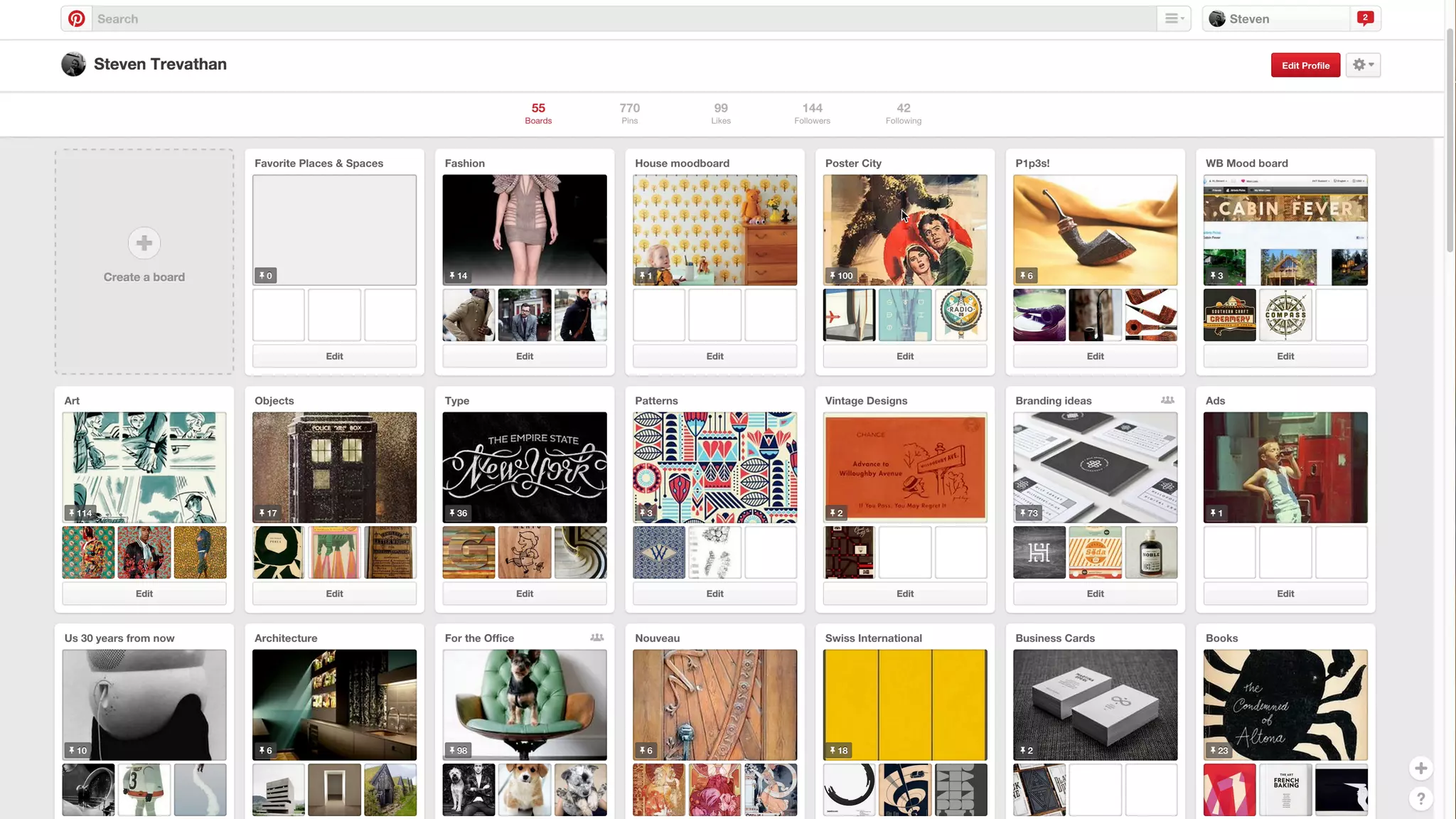Open the categories menu dropdown

[1174, 19]
